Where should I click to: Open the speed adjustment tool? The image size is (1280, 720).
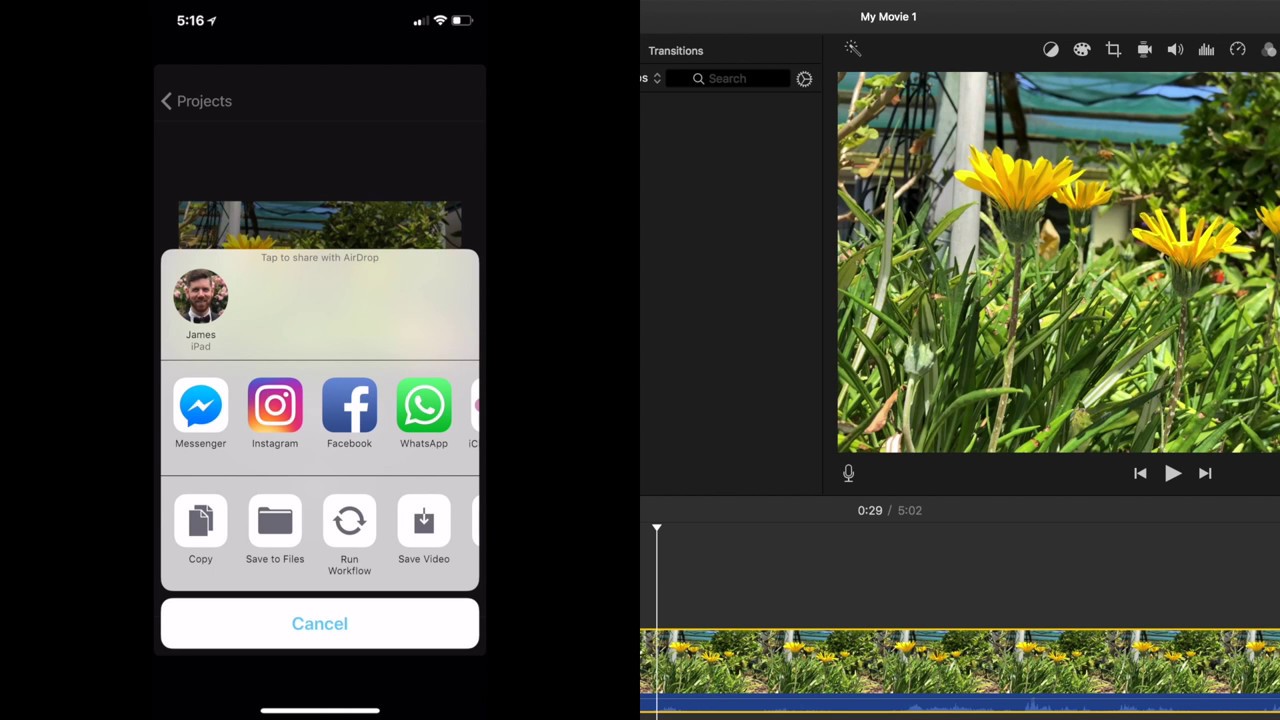coord(1238,49)
